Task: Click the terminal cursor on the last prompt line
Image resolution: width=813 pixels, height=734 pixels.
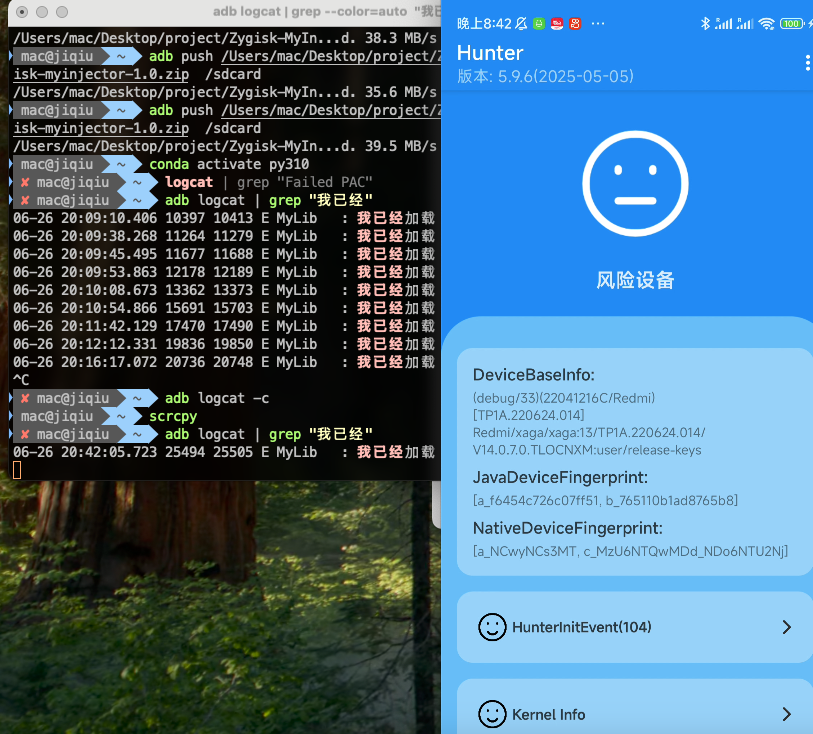Action: click(x=17, y=470)
